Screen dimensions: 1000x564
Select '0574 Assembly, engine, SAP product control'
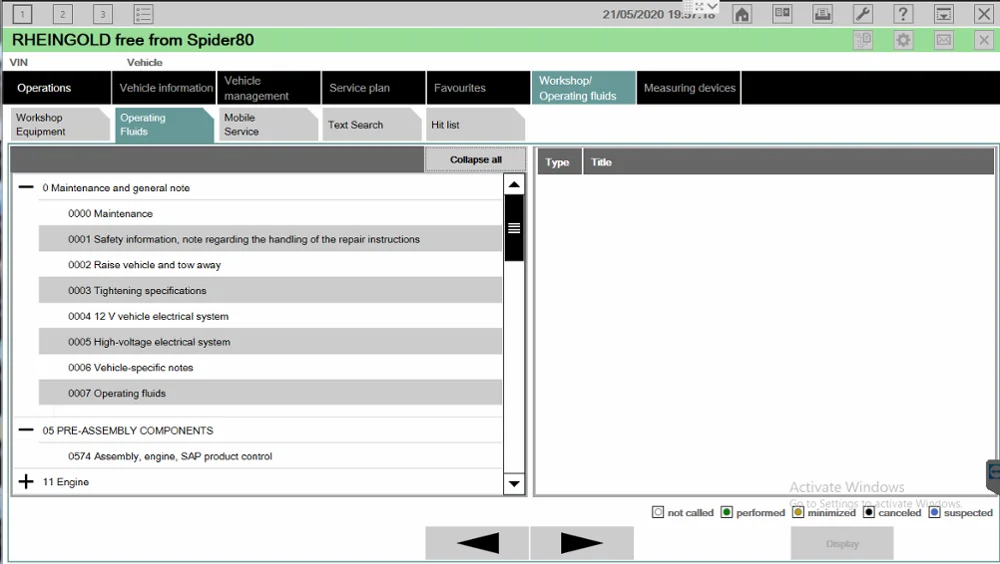pyautogui.click(x=270, y=456)
